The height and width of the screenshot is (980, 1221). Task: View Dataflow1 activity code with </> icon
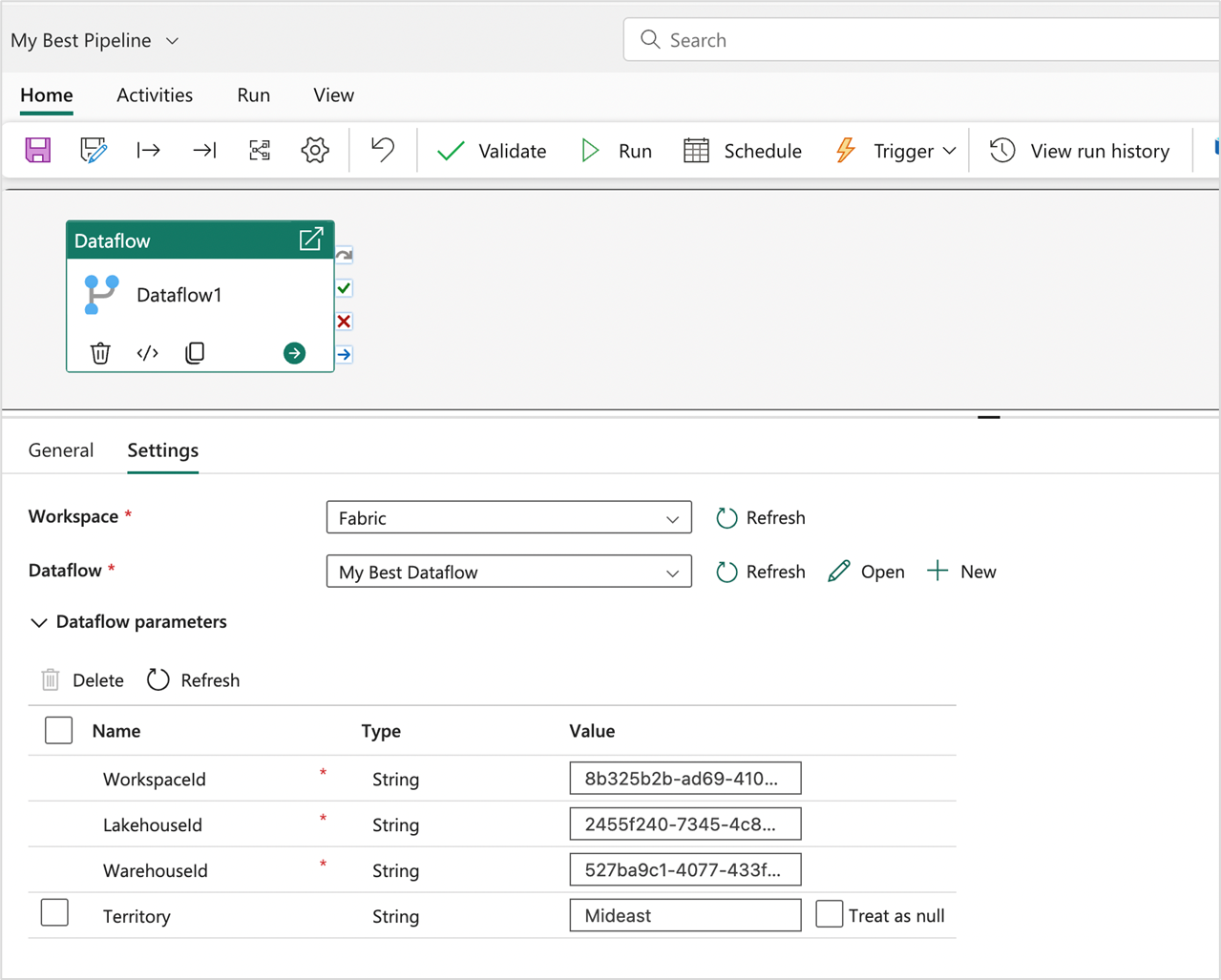[x=147, y=352]
